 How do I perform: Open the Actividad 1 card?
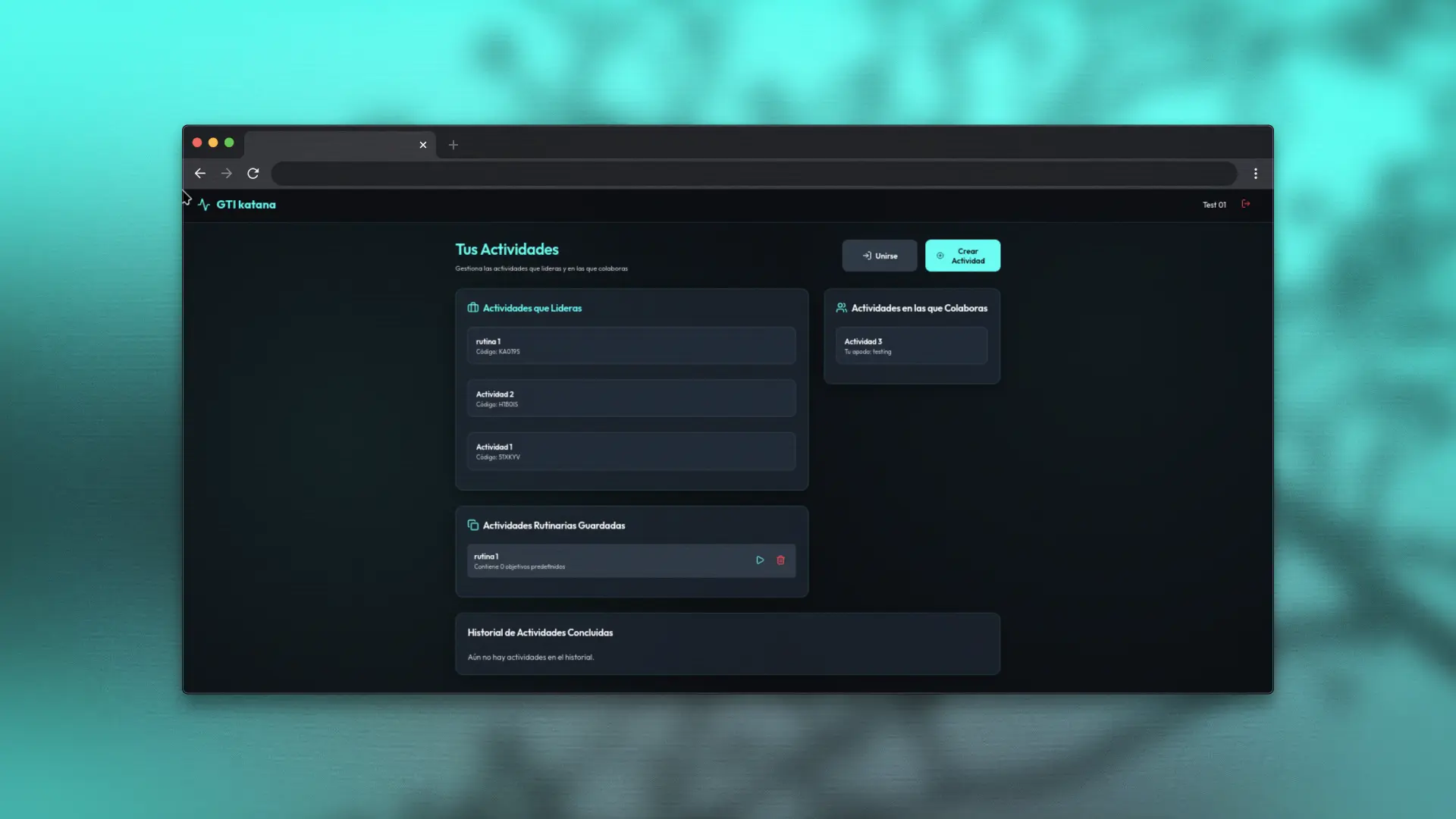tap(631, 451)
